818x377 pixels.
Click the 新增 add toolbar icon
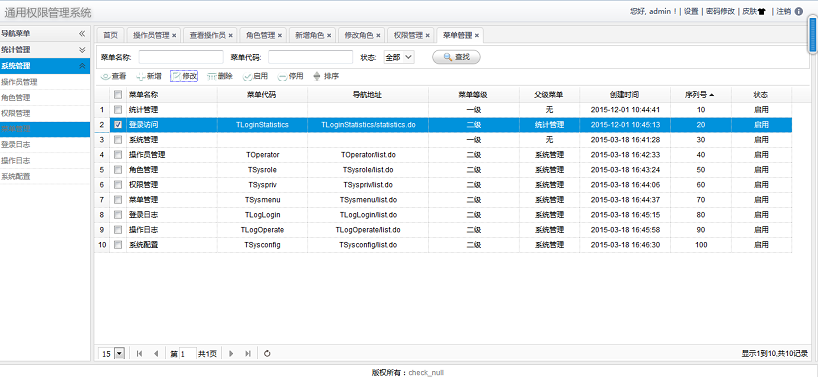(140, 77)
